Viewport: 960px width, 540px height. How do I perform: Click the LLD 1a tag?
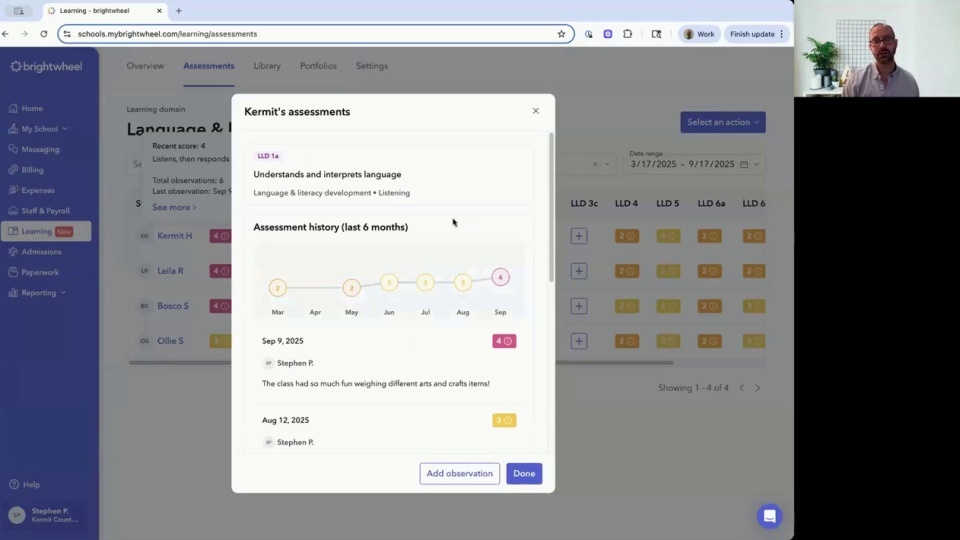tap(268, 156)
